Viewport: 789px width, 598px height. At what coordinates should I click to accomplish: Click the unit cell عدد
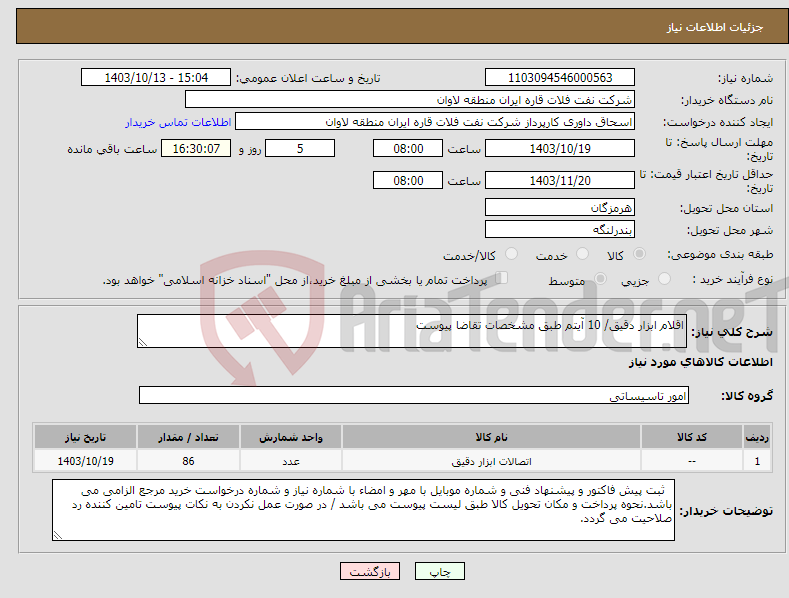click(291, 461)
